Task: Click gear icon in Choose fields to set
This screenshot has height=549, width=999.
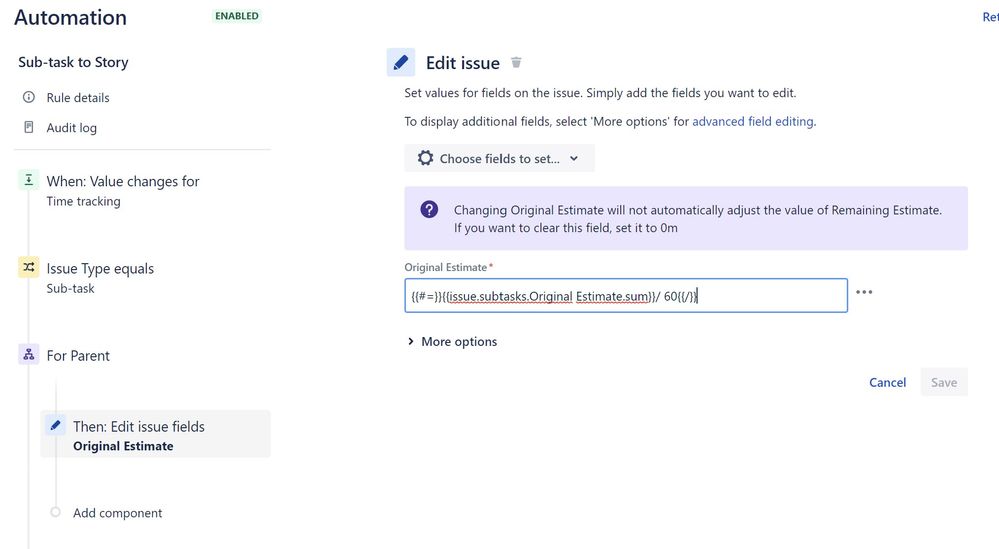Action: 425,158
